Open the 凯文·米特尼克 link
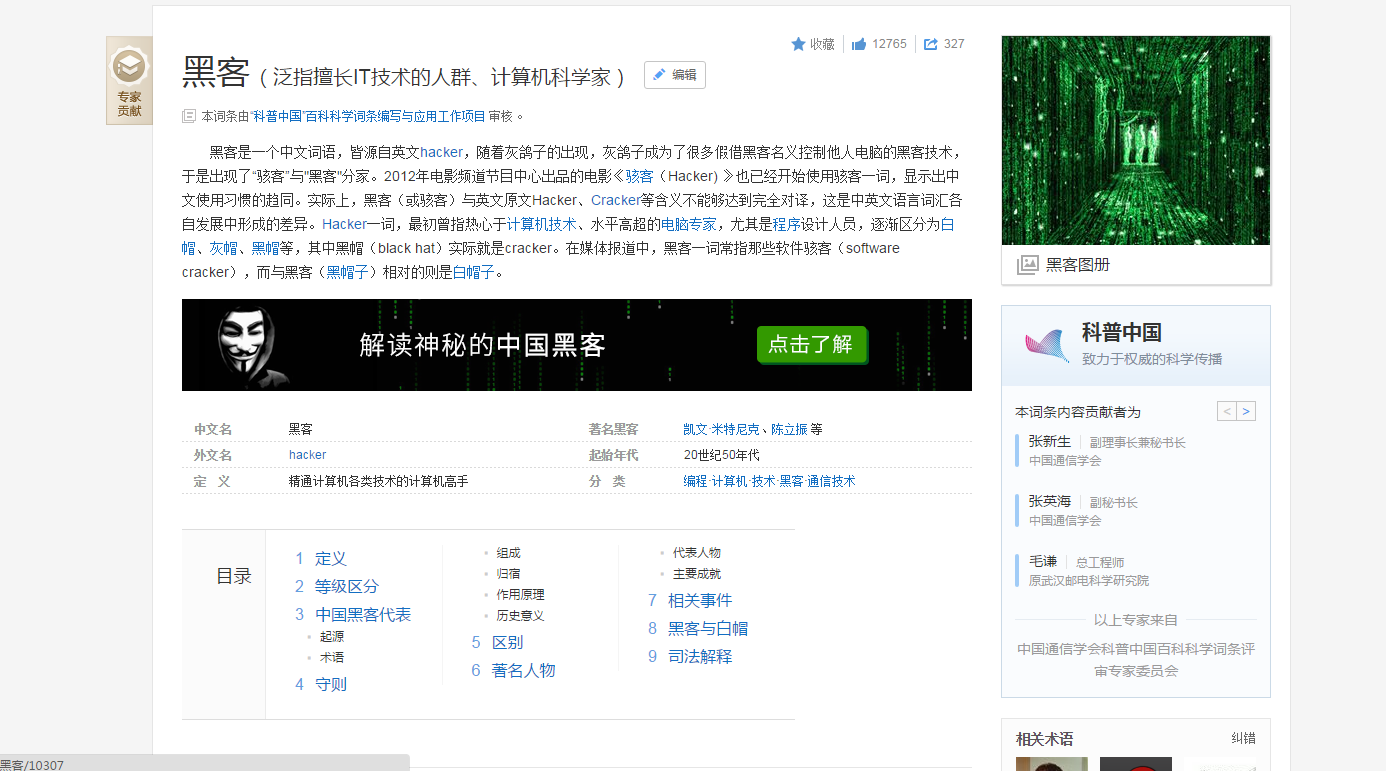The image size is (1386, 771). 721,429
